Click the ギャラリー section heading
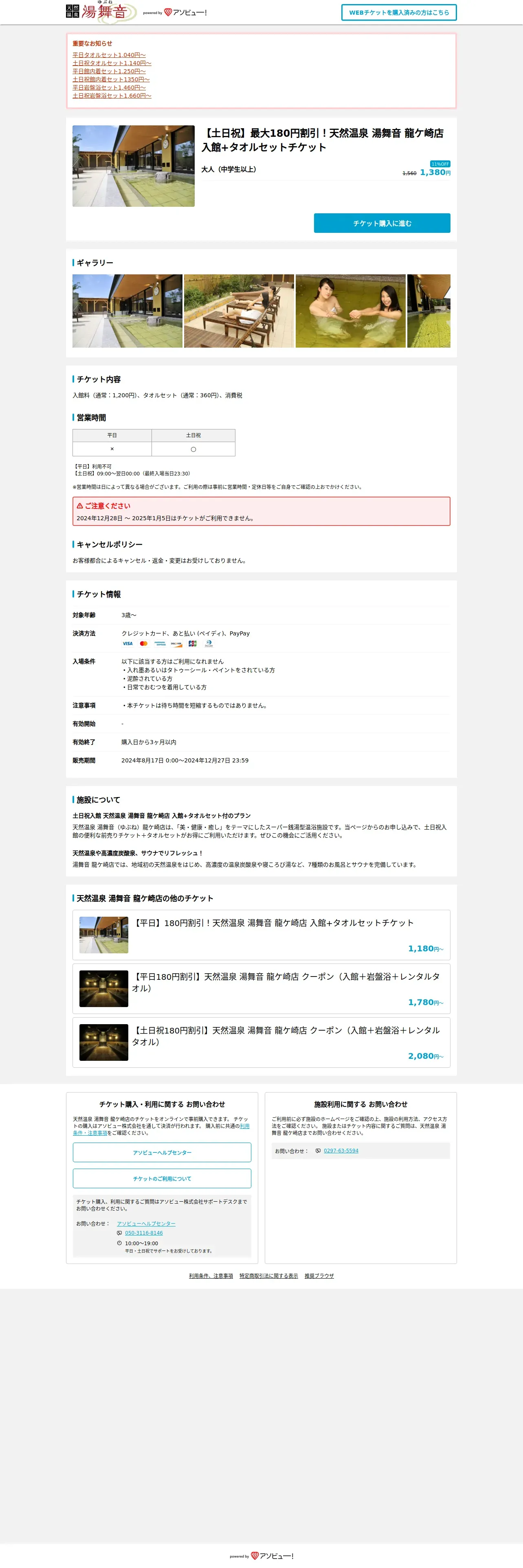The width and height of the screenshot is (523, 1568). (95, 262)
